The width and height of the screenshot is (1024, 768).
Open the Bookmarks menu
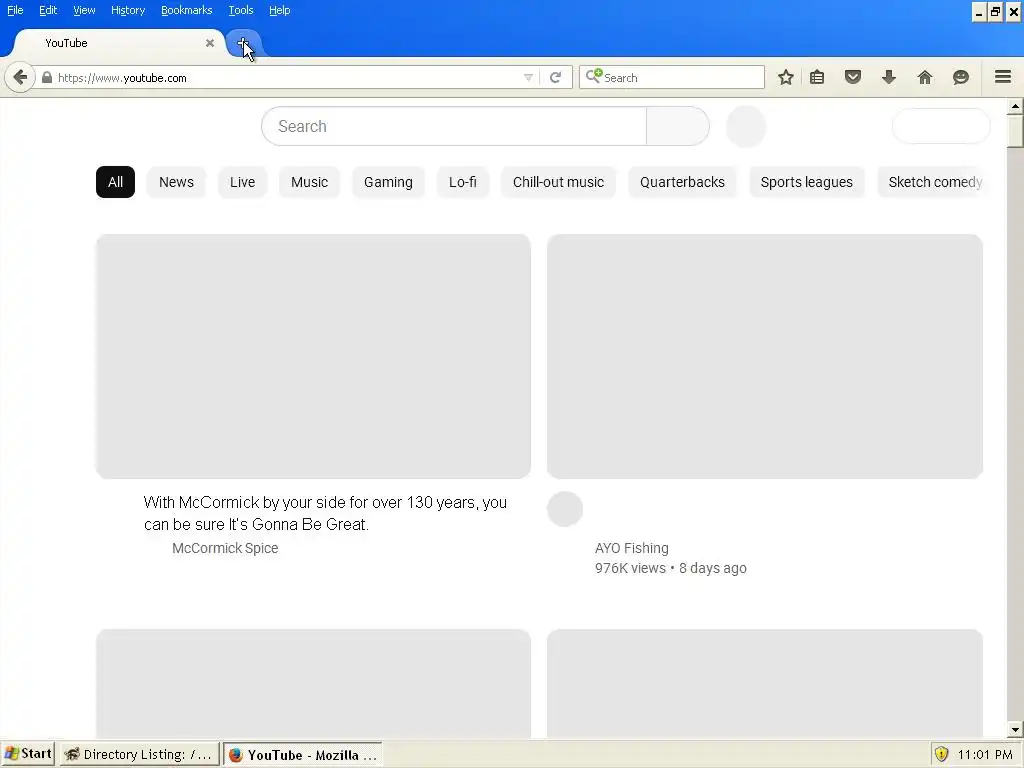pos(187,10)
